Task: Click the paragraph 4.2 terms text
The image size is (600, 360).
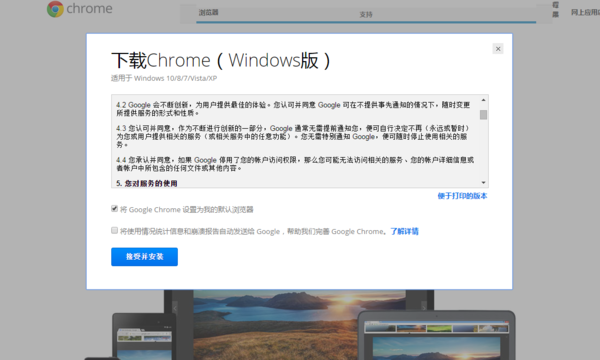Action: pyautogui.click(x=293, y=109)
